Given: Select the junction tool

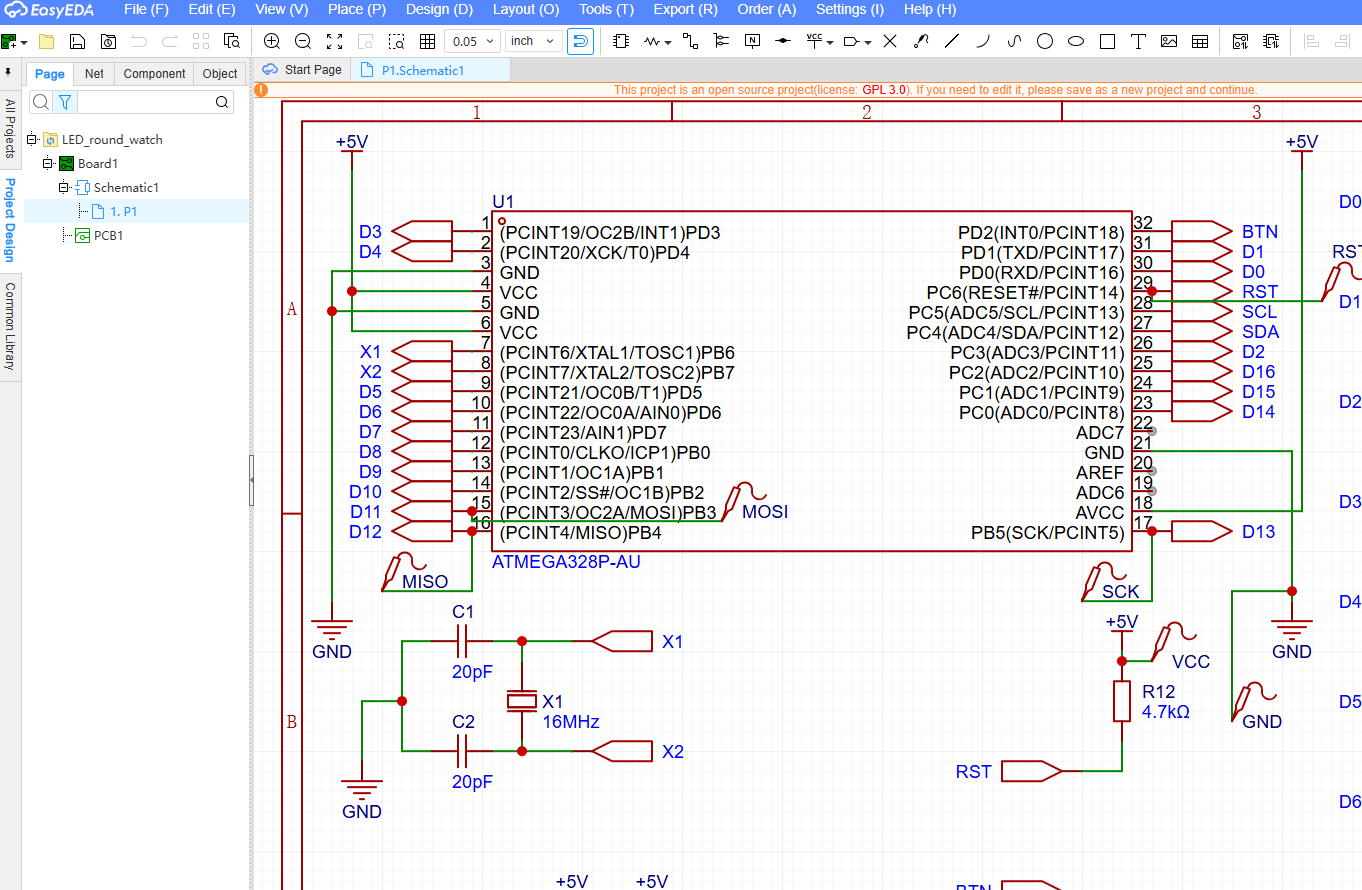Looking at the screenshot, I should [783, 41].
